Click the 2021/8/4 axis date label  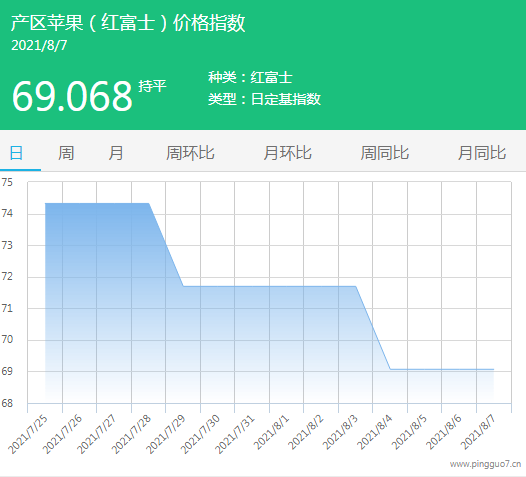[374, 433]
